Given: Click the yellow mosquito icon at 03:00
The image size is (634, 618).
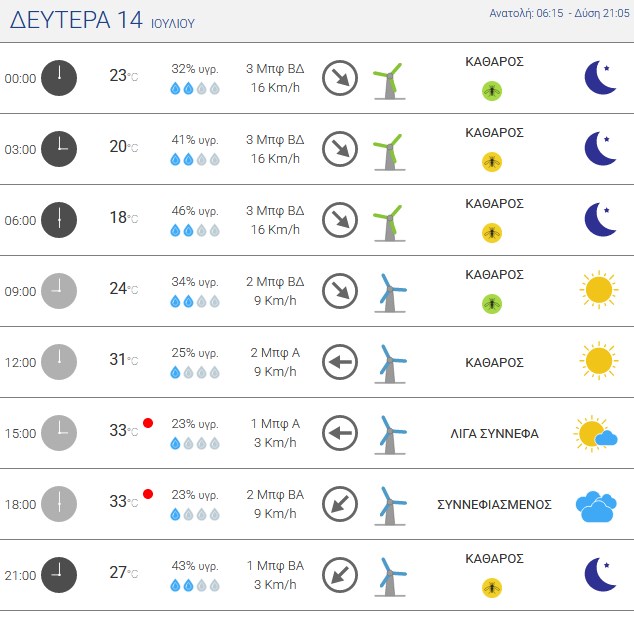Looking at the screenshot, I should (x=492, y=162).
